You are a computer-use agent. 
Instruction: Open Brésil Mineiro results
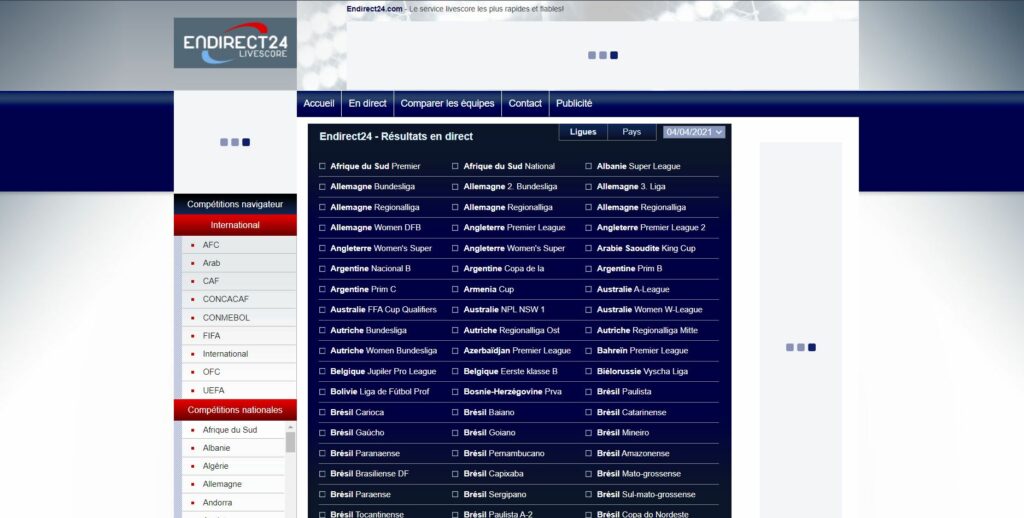[623, 433]
